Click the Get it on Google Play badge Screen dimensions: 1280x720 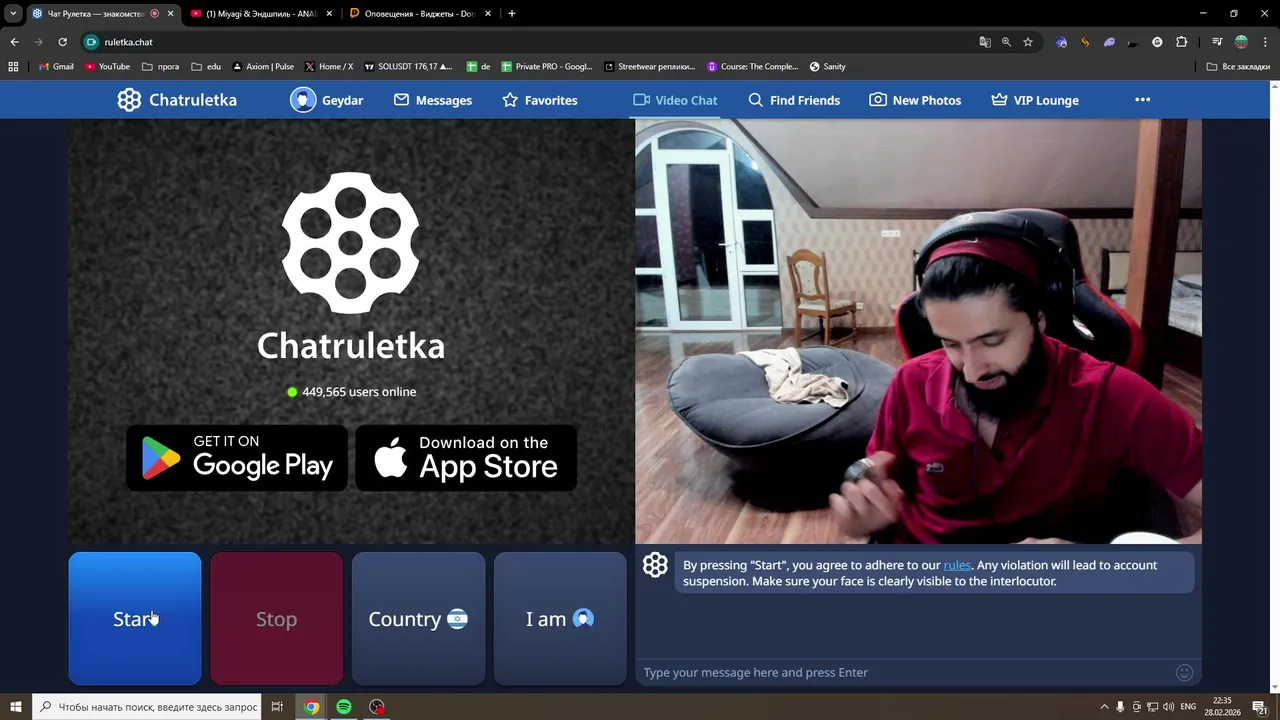[x=237, y=458]
